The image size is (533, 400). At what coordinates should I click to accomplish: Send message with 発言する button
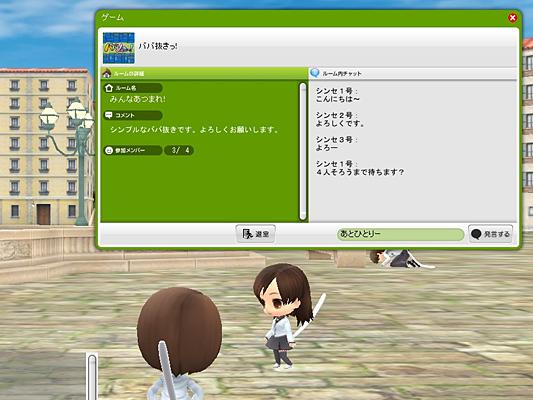click(x=491, y=234)
